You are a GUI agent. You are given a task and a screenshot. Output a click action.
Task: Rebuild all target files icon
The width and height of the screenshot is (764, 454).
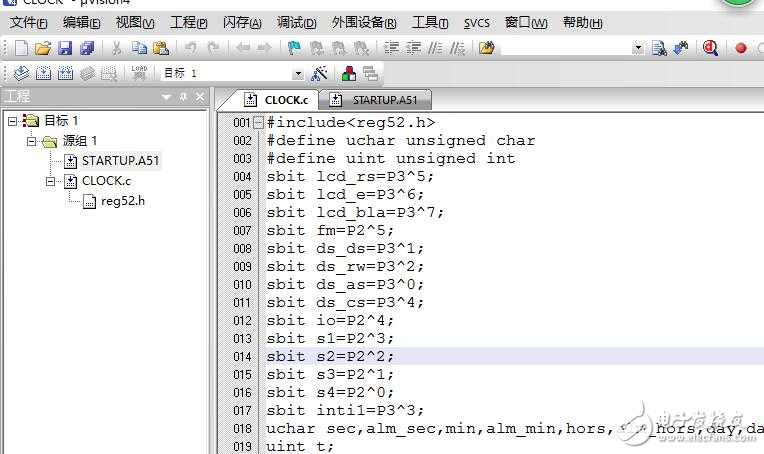(x=65, y=73)
